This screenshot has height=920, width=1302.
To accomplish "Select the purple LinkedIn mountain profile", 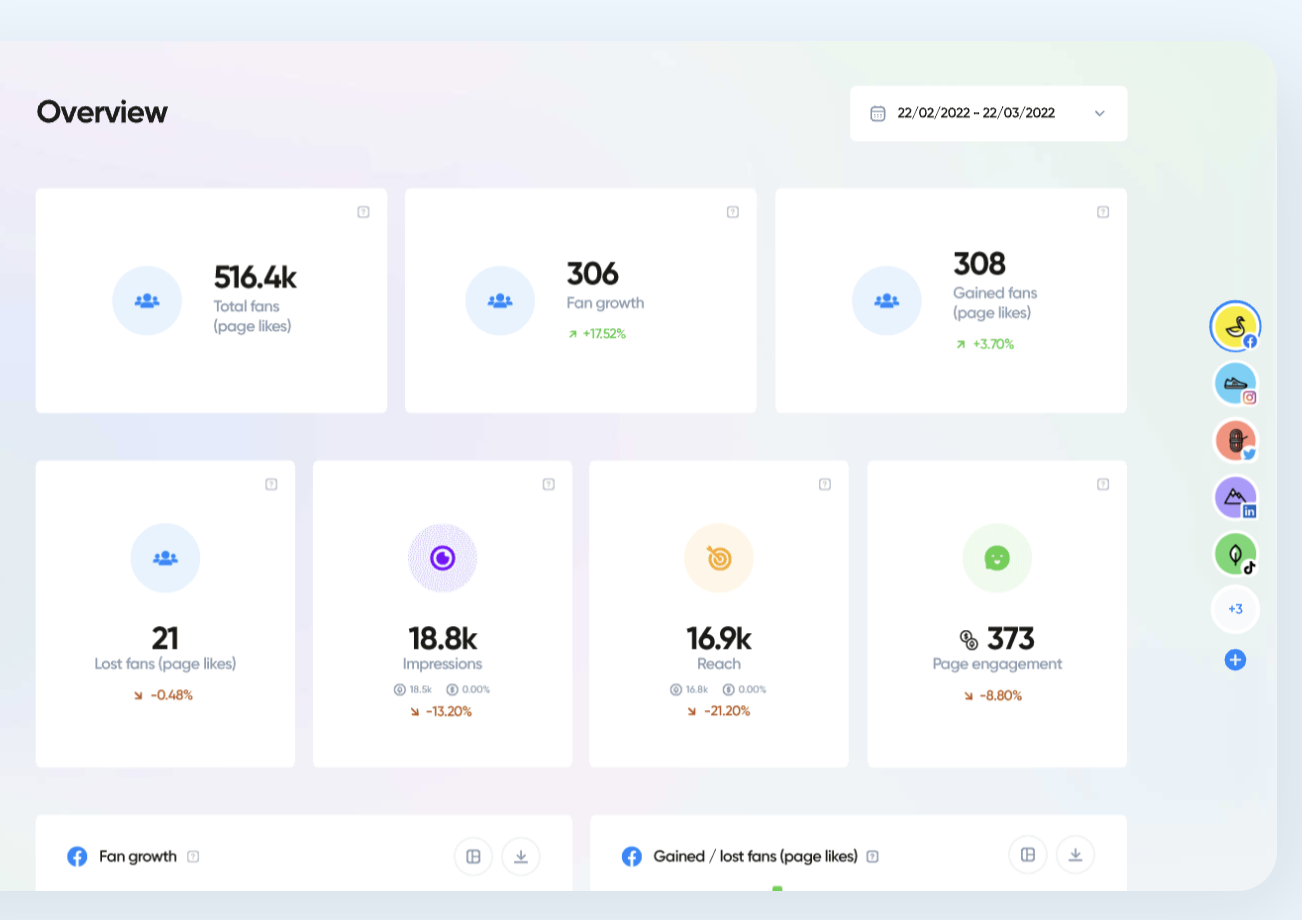I will (1236, 497).
